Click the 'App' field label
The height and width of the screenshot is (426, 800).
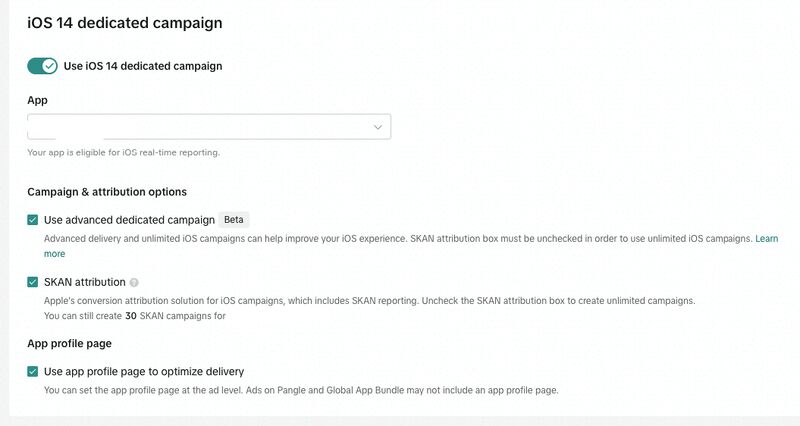[x=37, y=101]
